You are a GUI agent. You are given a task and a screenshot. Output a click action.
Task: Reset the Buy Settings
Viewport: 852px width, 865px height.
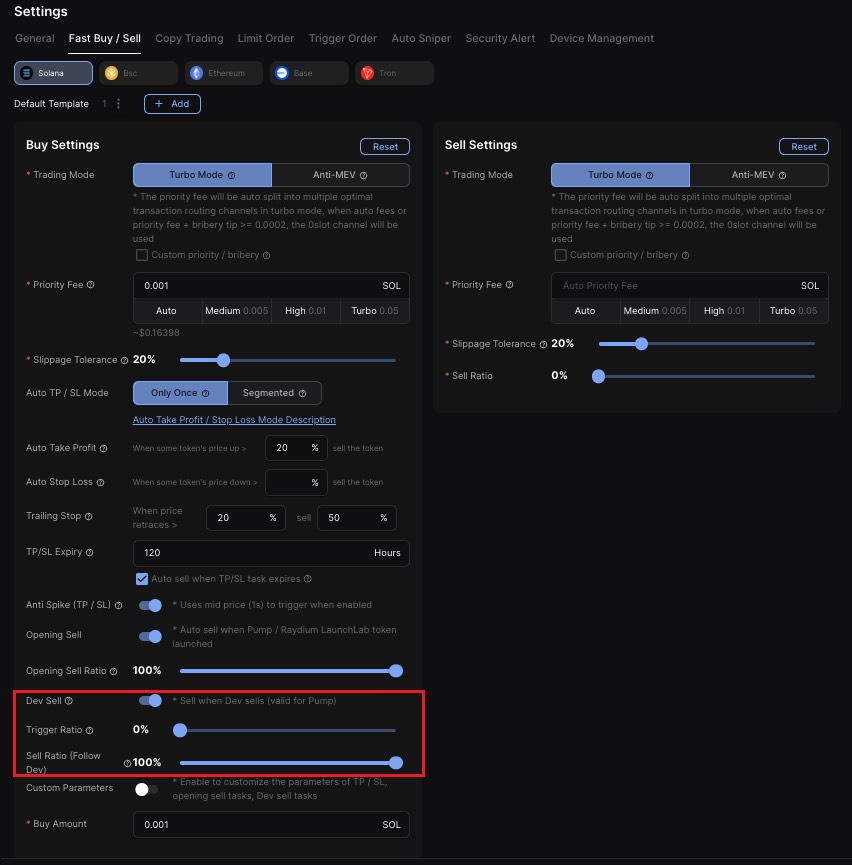[385, 146]
